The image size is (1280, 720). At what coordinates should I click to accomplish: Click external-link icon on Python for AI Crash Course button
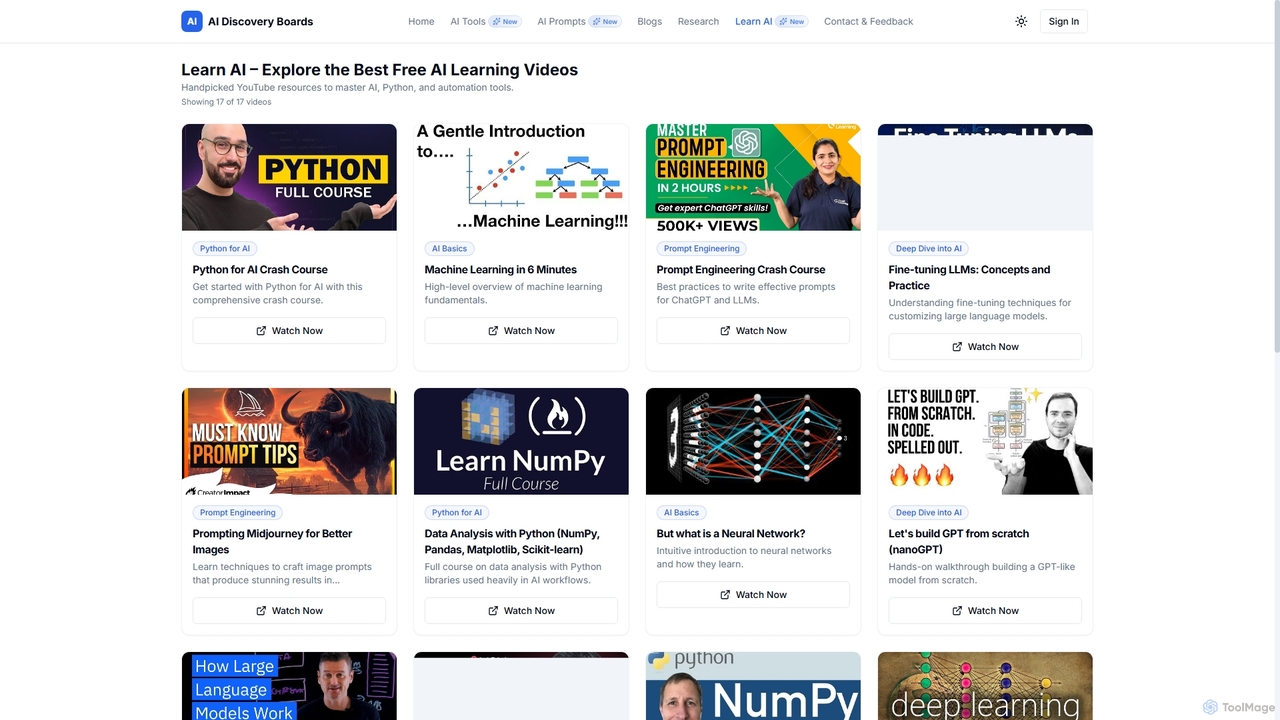coord(261,330)
